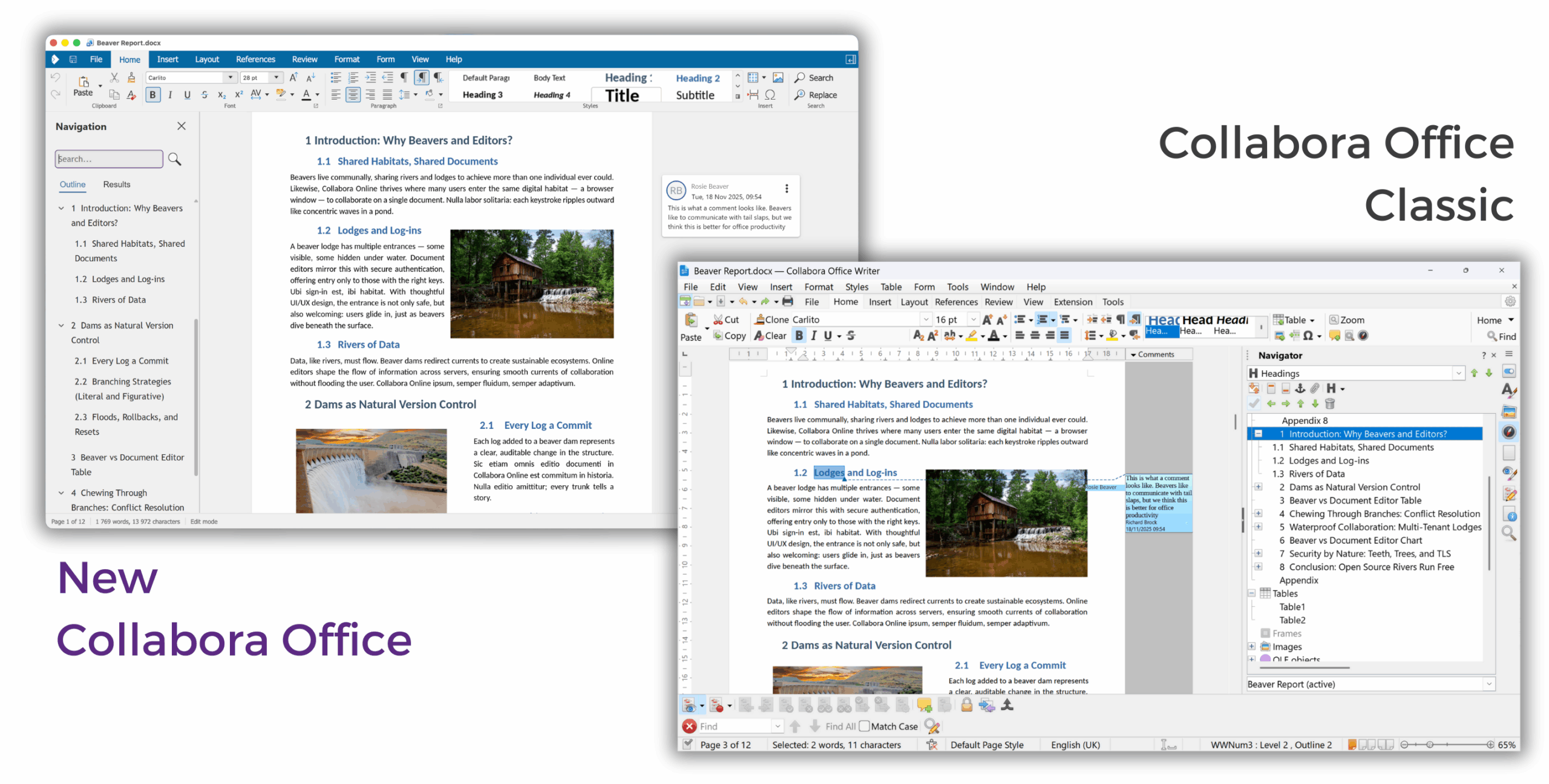
Task: Insert special character Omega in Classic toolbar
Action: (1307, 336)
